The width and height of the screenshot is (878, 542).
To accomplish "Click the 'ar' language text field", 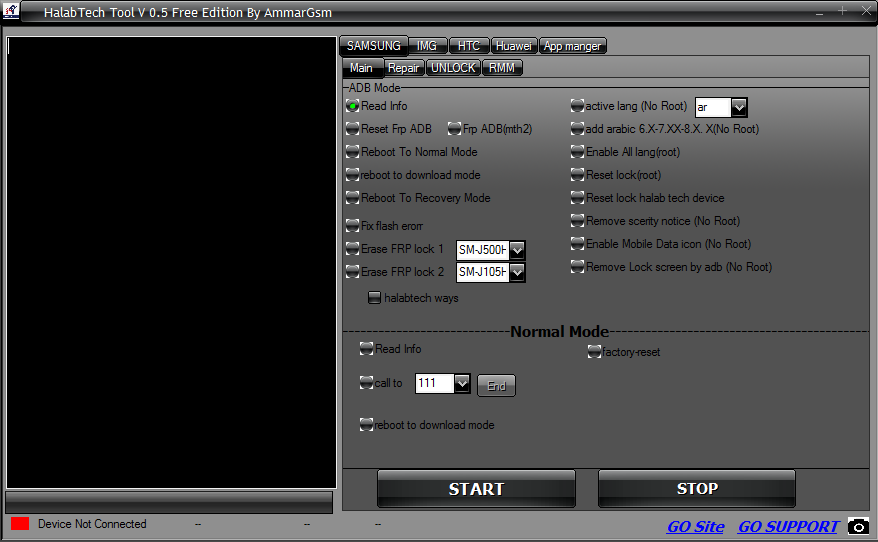I will click(713, 107).
